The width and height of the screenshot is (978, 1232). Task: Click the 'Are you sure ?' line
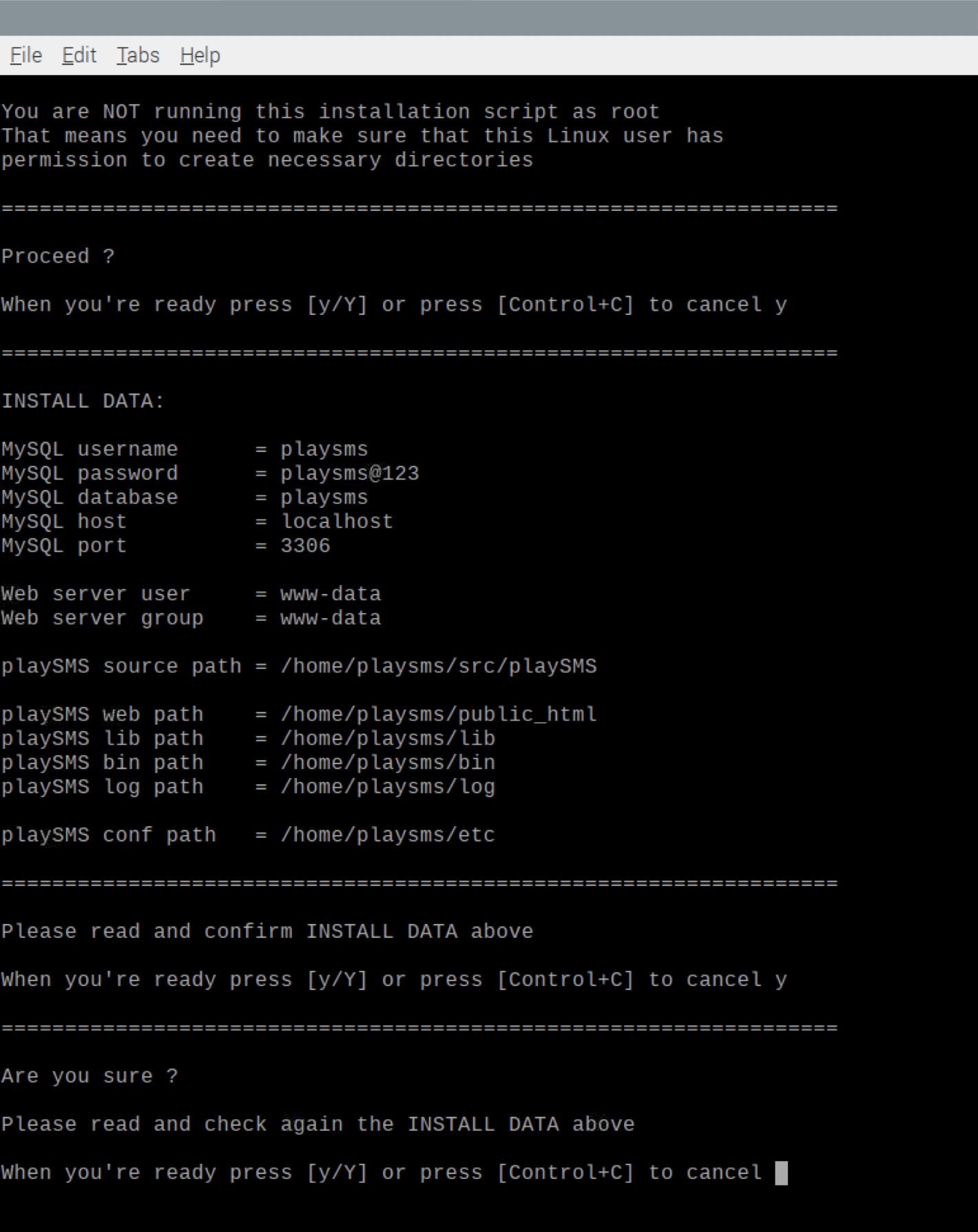click(x=90, y=1076)
